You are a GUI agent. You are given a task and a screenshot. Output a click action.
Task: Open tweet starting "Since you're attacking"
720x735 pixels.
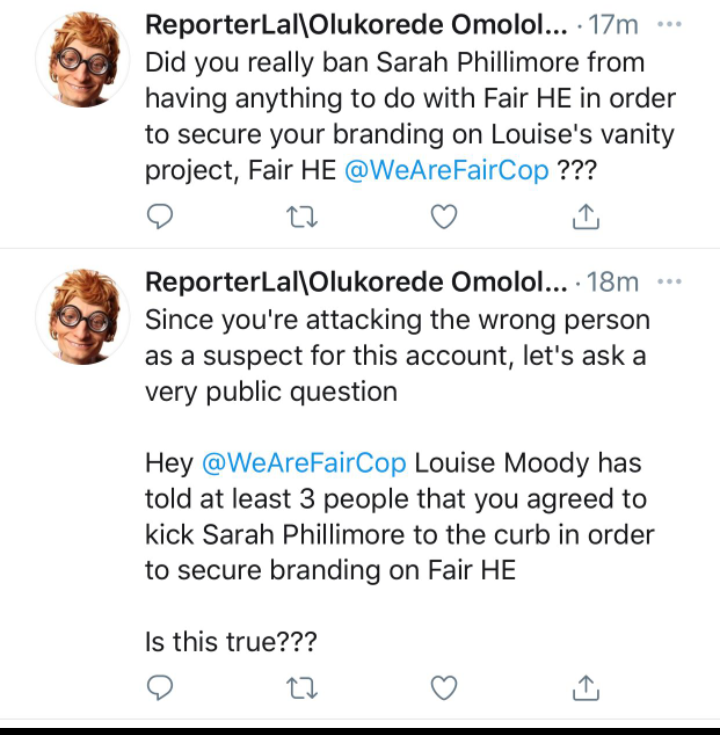tap(400, 357)
